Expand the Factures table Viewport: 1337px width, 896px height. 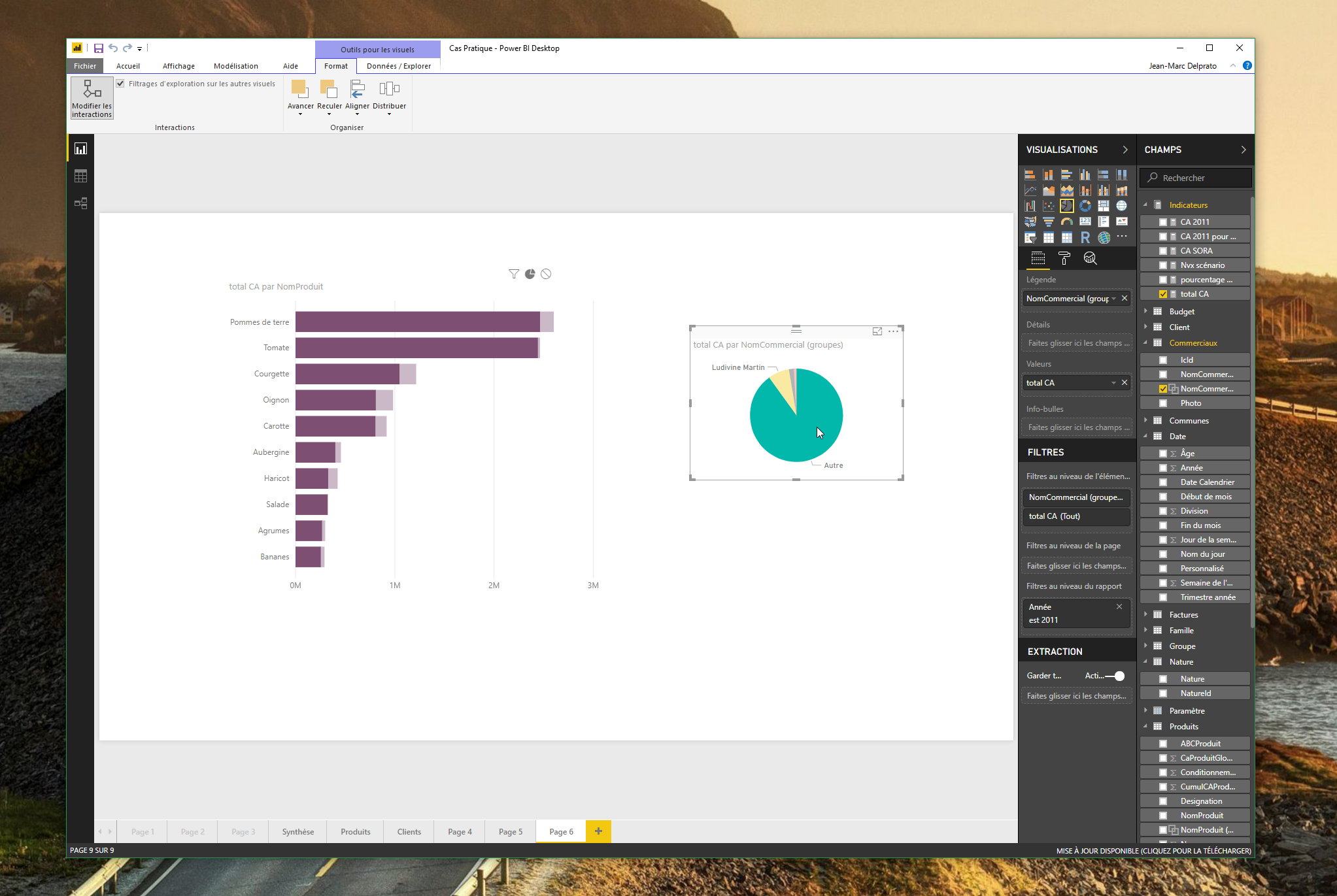pos(1145,614)
